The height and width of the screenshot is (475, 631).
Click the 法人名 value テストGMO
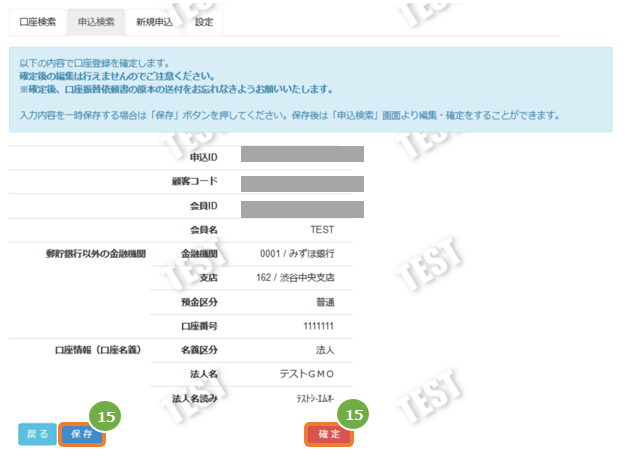click(307, 374)
